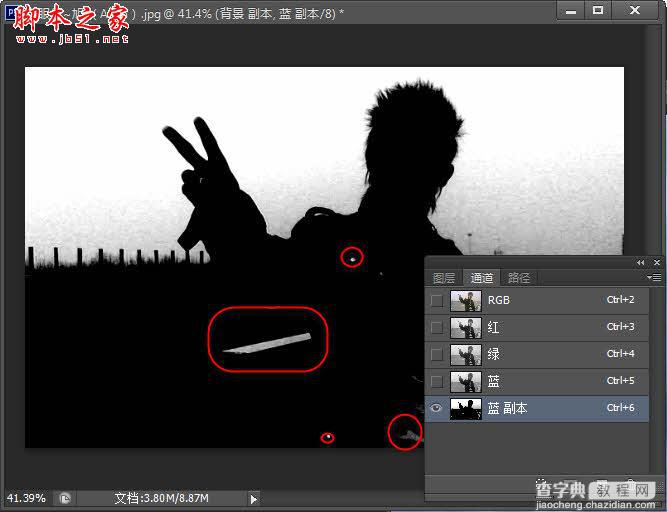
Task: Switch to the 图层 tab
Action: pos(444,278)
